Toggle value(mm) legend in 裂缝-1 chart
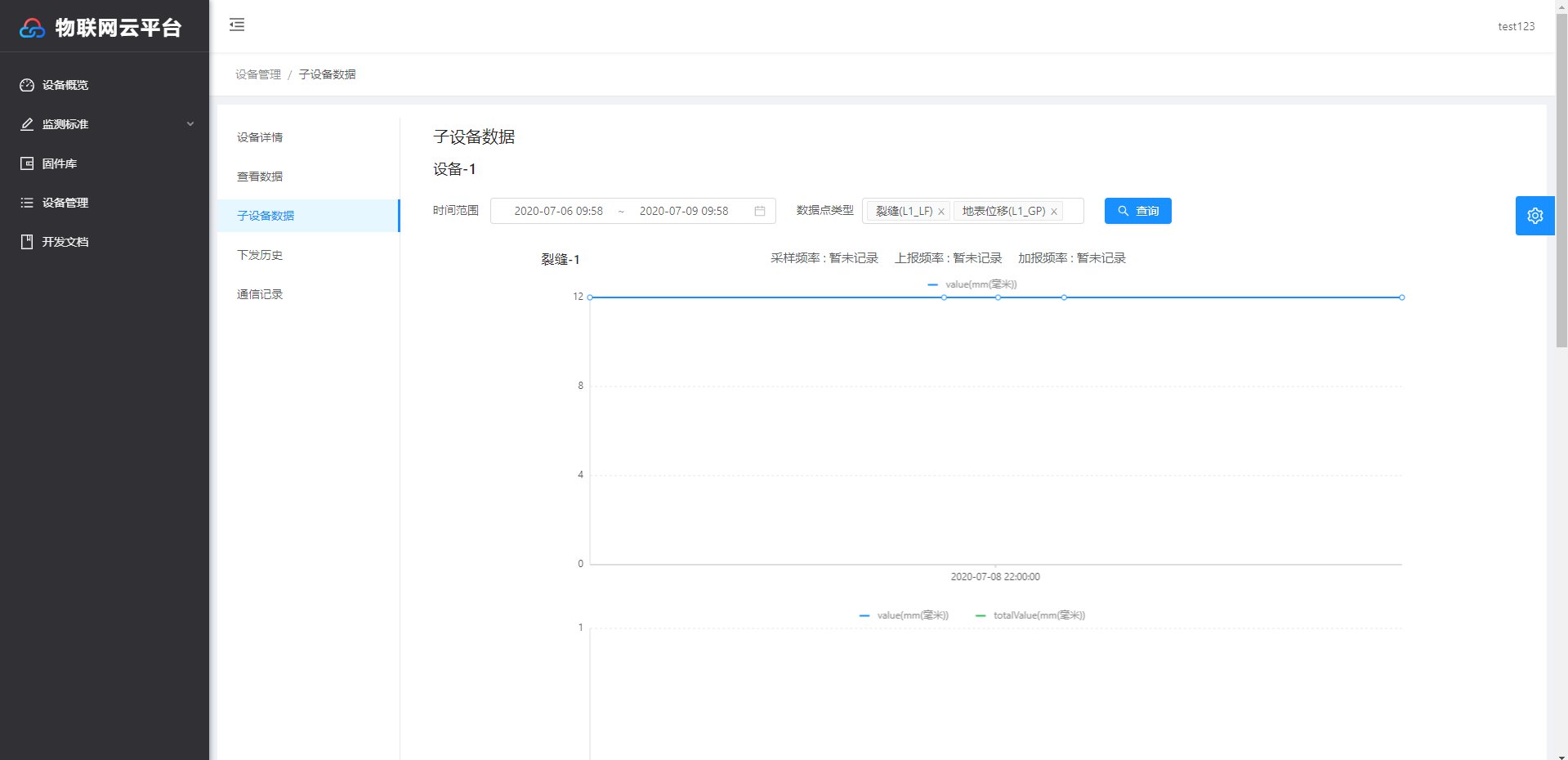The width and height of the screenshot is (1568, 760). click(972, 284)
